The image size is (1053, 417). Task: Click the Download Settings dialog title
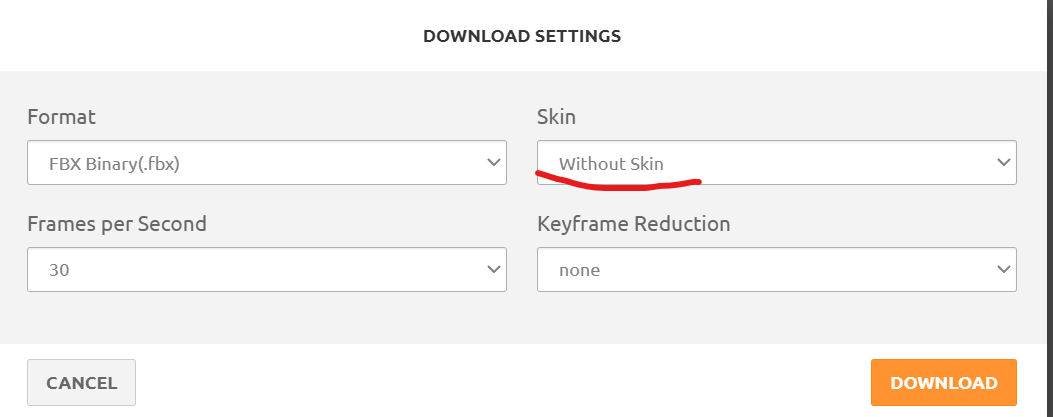[522, 36]
